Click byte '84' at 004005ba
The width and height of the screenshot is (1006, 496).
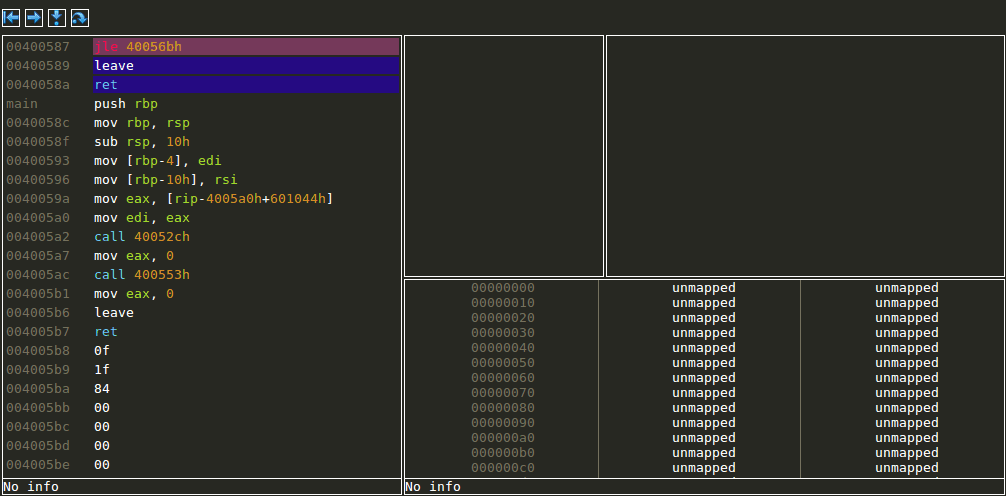coord(102,389)
